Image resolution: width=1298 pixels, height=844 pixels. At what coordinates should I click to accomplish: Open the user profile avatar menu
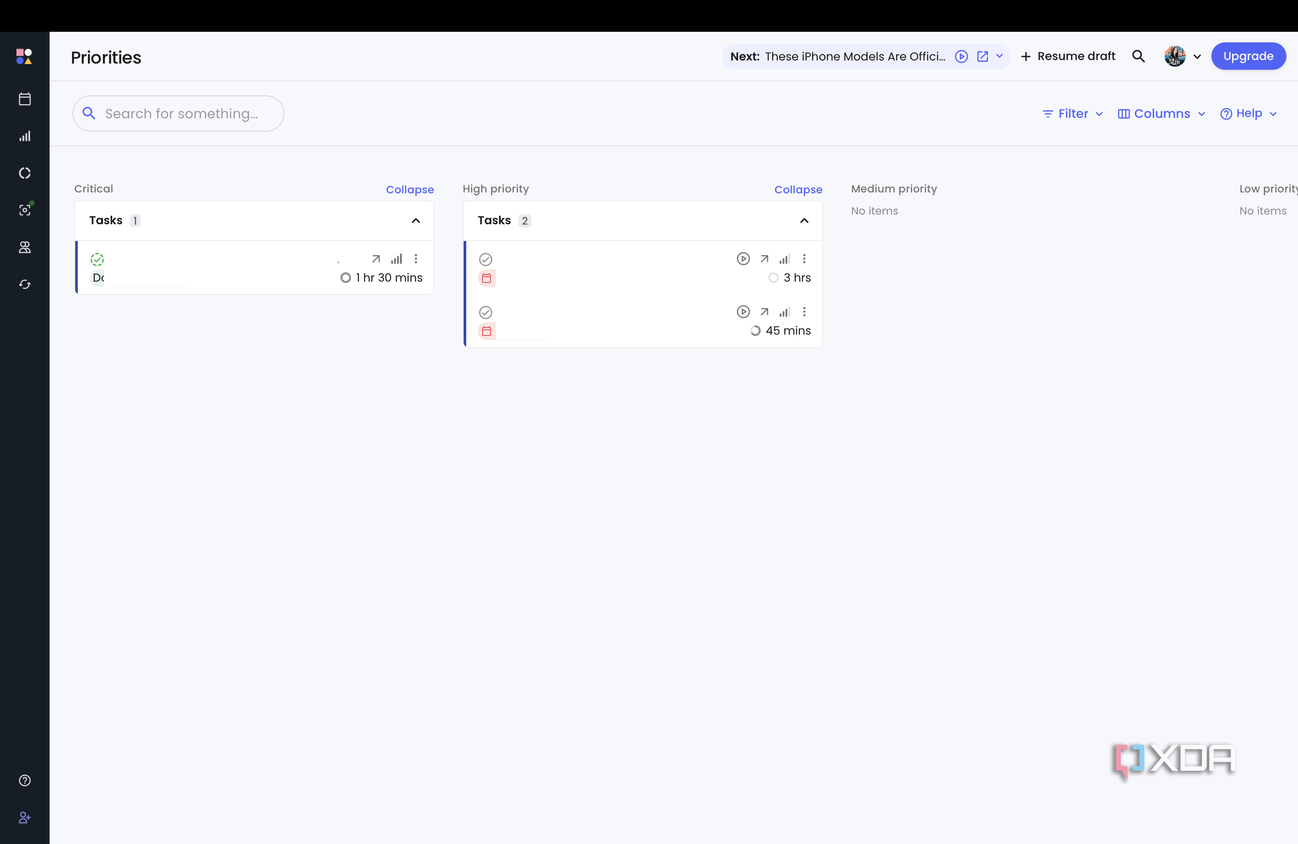click(1183, 57)
